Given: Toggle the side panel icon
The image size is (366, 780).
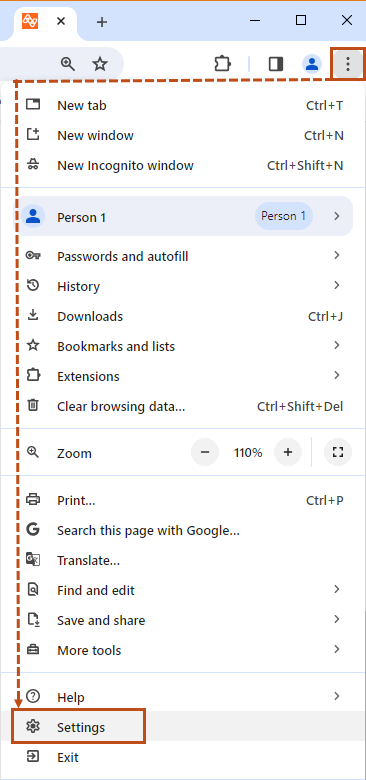Looking at the screenshot, I should tap(275, 64).
